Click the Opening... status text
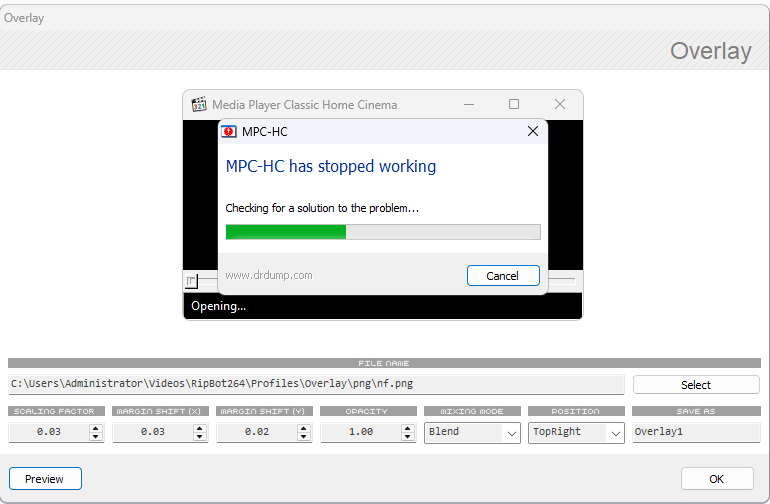770x504 pixels. [x=219, y=306]
